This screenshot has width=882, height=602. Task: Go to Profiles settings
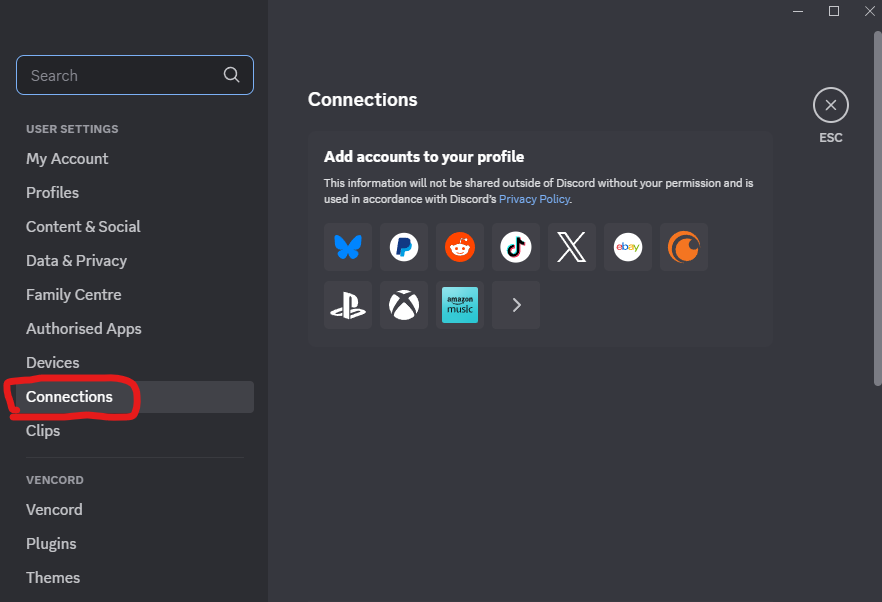(x=52, y=193)
